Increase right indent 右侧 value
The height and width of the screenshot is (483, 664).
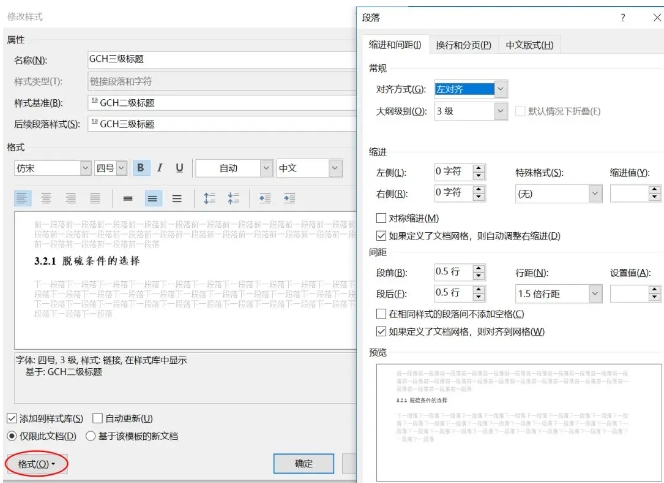click(479, 189)
